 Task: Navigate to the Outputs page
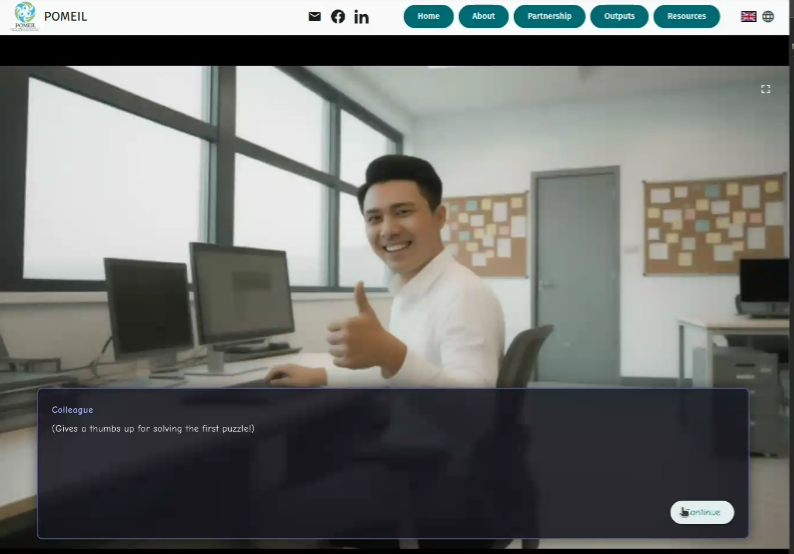click(x=619, y=17)
